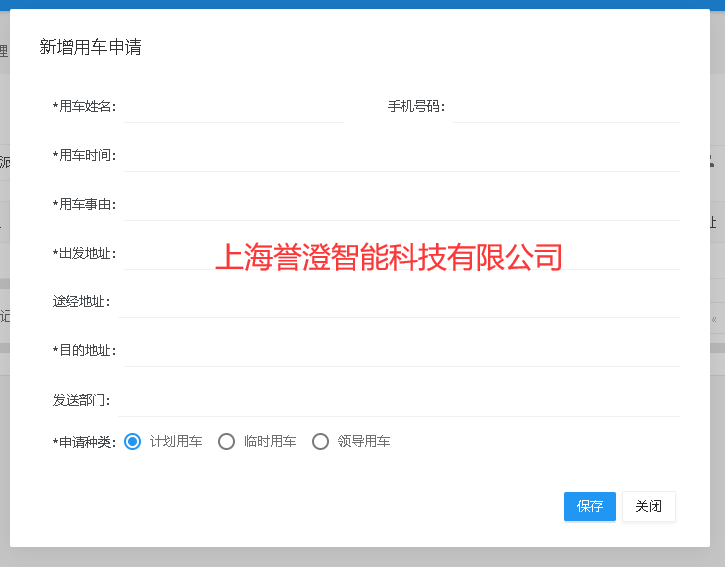This screenshot has height=567, width=725.
Task: Open the 用车时间 date field
Action: tap(400, 156)
